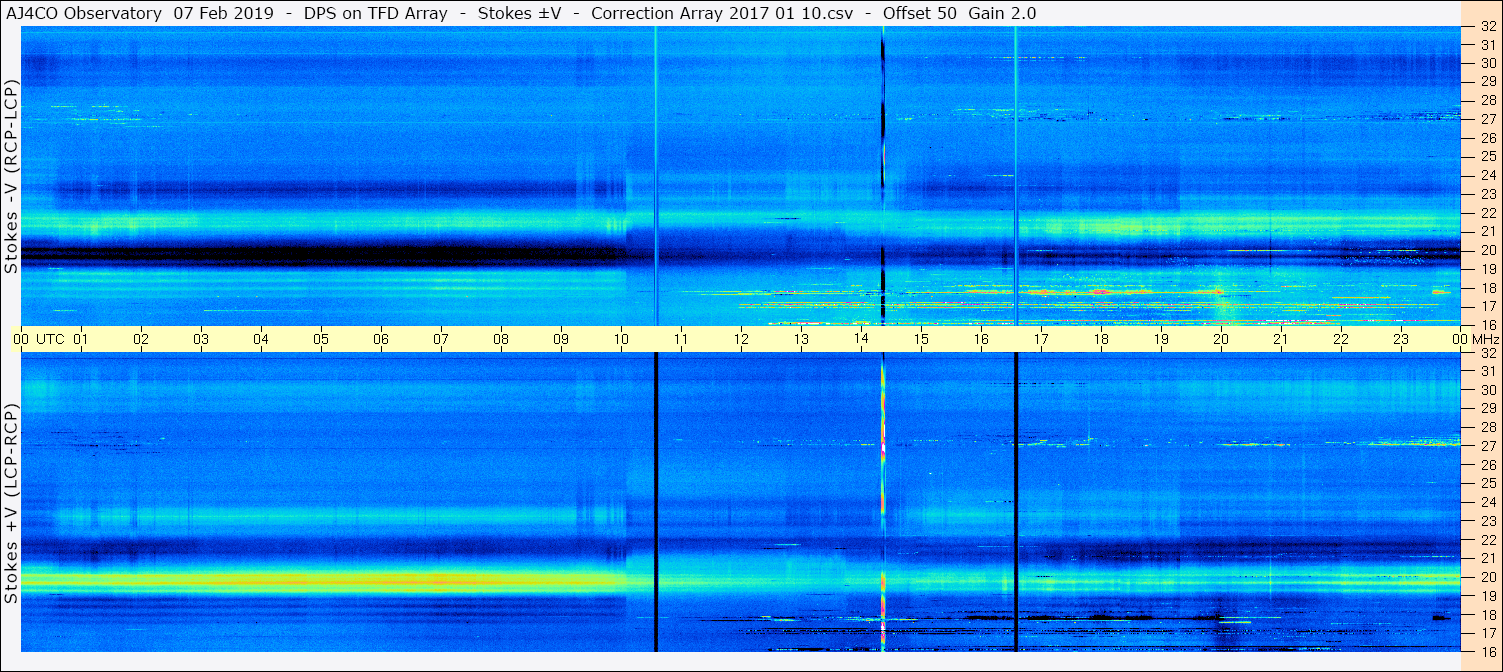Screen dimensions: 1503x672
Task: Select hour "22" on the time axis
Action: pos(1341,339)
